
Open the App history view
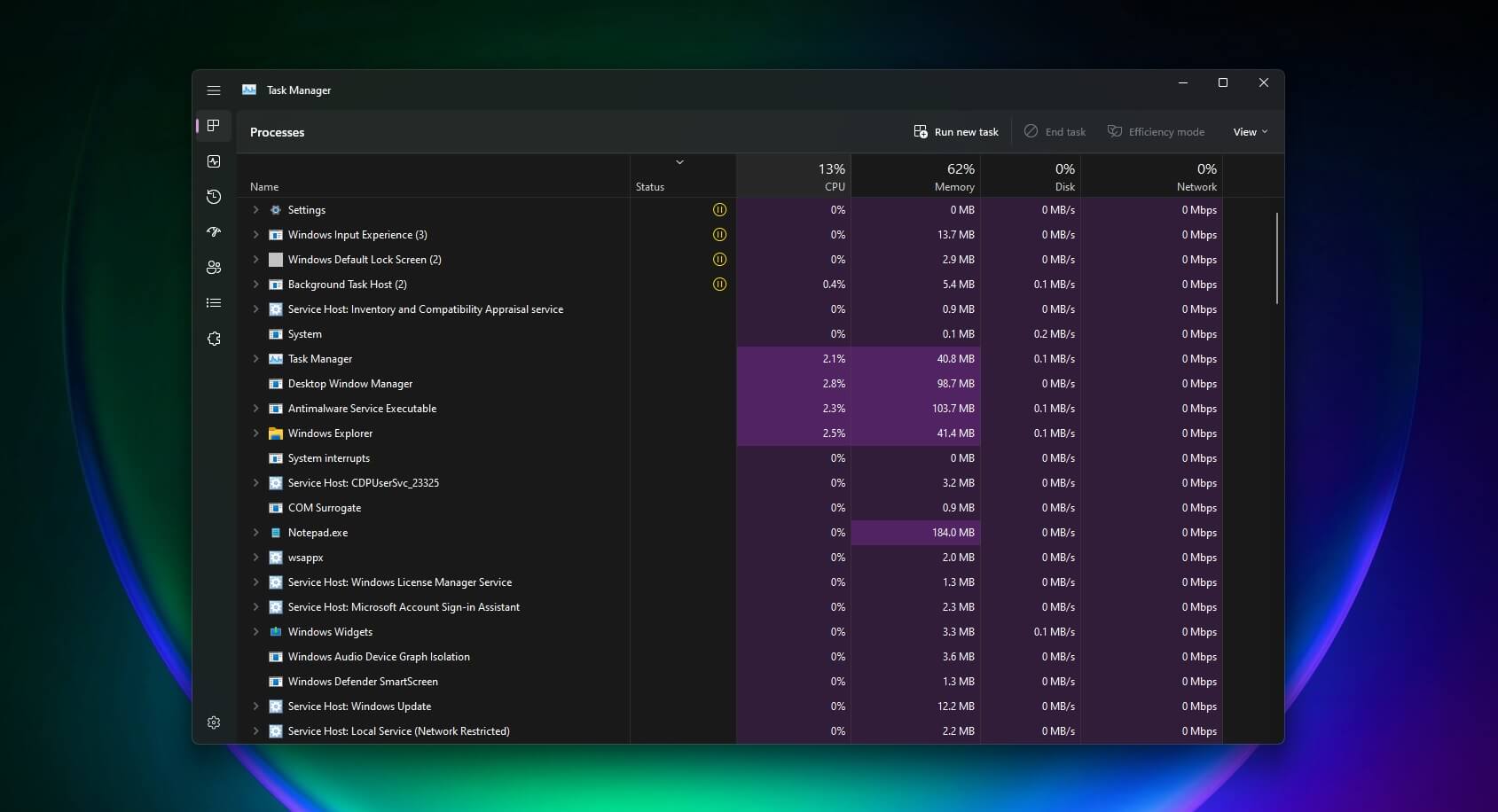[x=213, y=197]
